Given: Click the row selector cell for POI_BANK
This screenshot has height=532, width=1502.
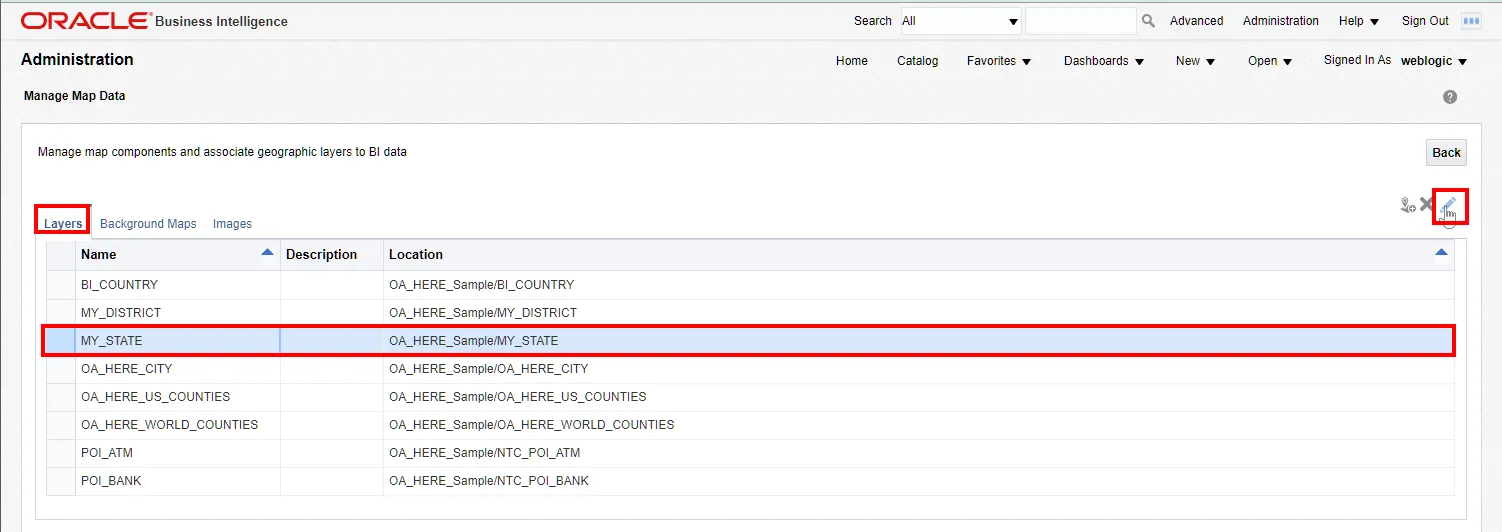Looking at the screenshot, I should tap(61, 481).
